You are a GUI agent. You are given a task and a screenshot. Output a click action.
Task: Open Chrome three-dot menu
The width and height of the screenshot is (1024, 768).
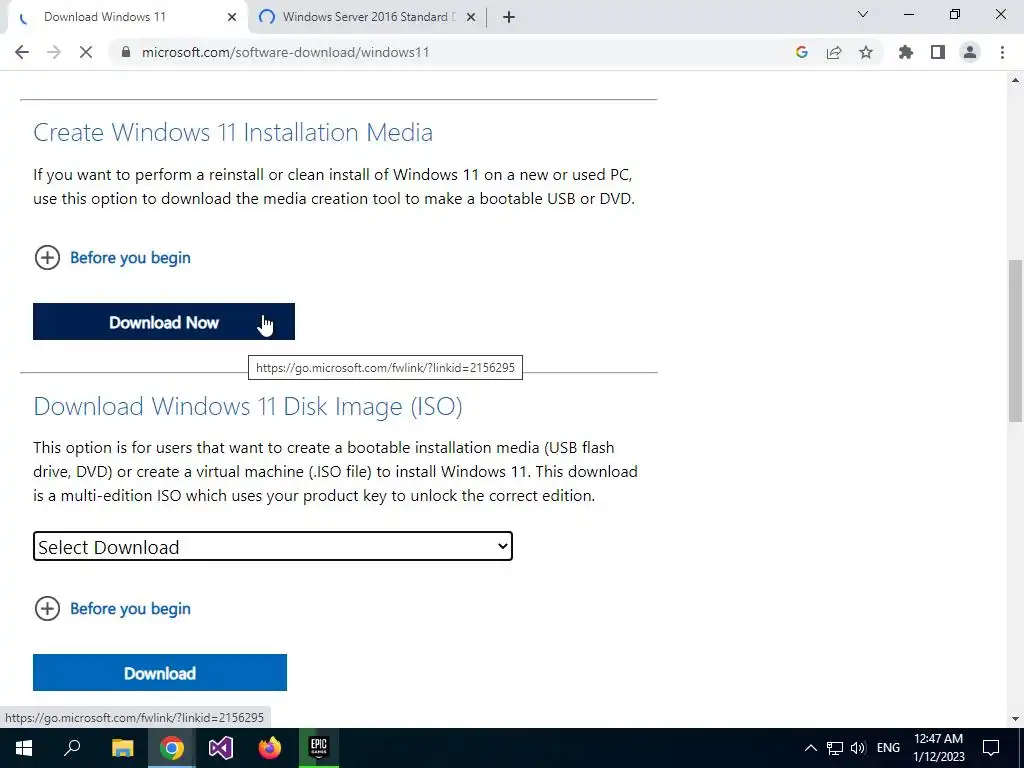pos(1002,52)
